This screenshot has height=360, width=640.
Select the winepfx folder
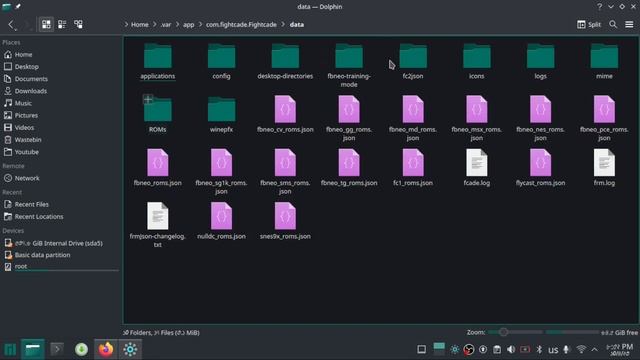221,114
